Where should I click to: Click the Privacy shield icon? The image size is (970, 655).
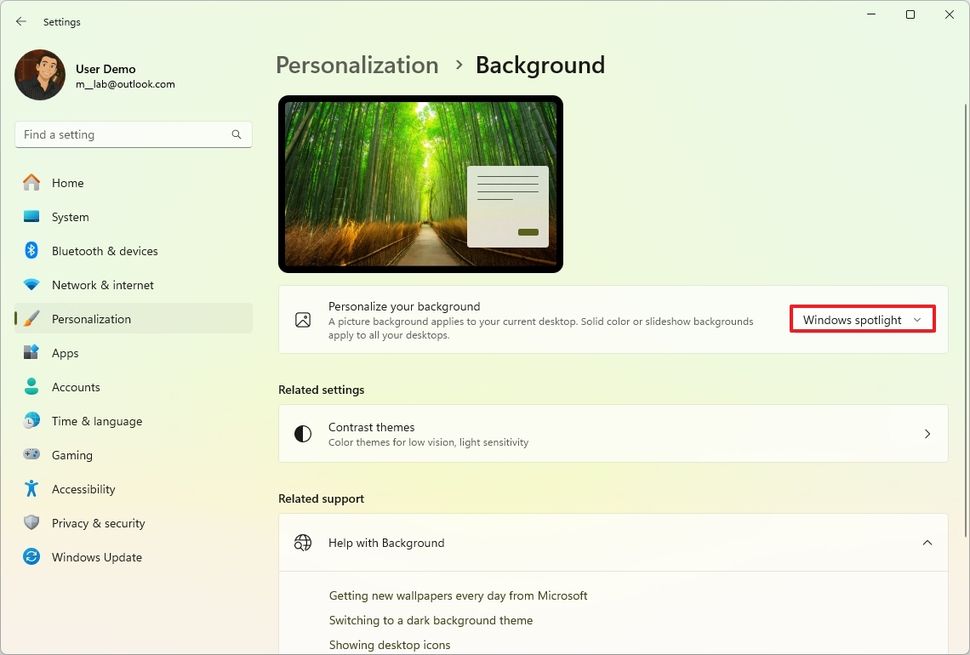pyautogui.click(x=31, y=523)
